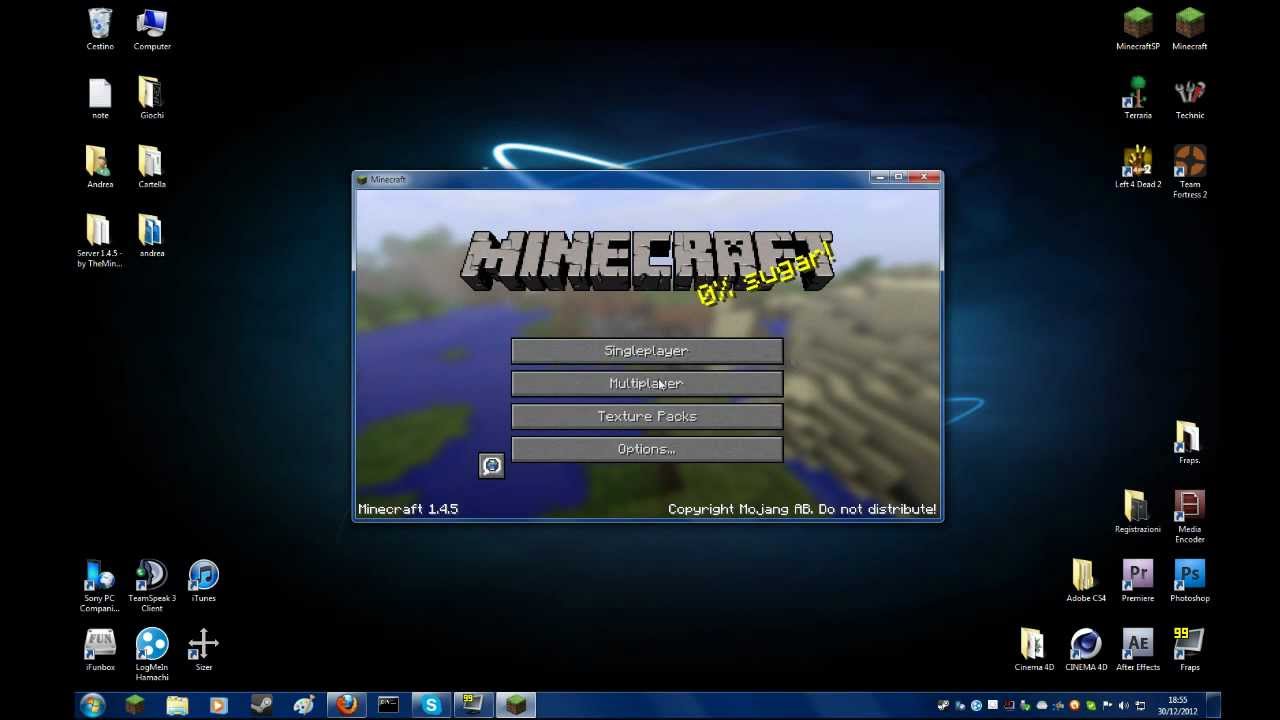Open Texture Packs screen
This screenshot has height=720, width=1280.
(x=647, y=416)
